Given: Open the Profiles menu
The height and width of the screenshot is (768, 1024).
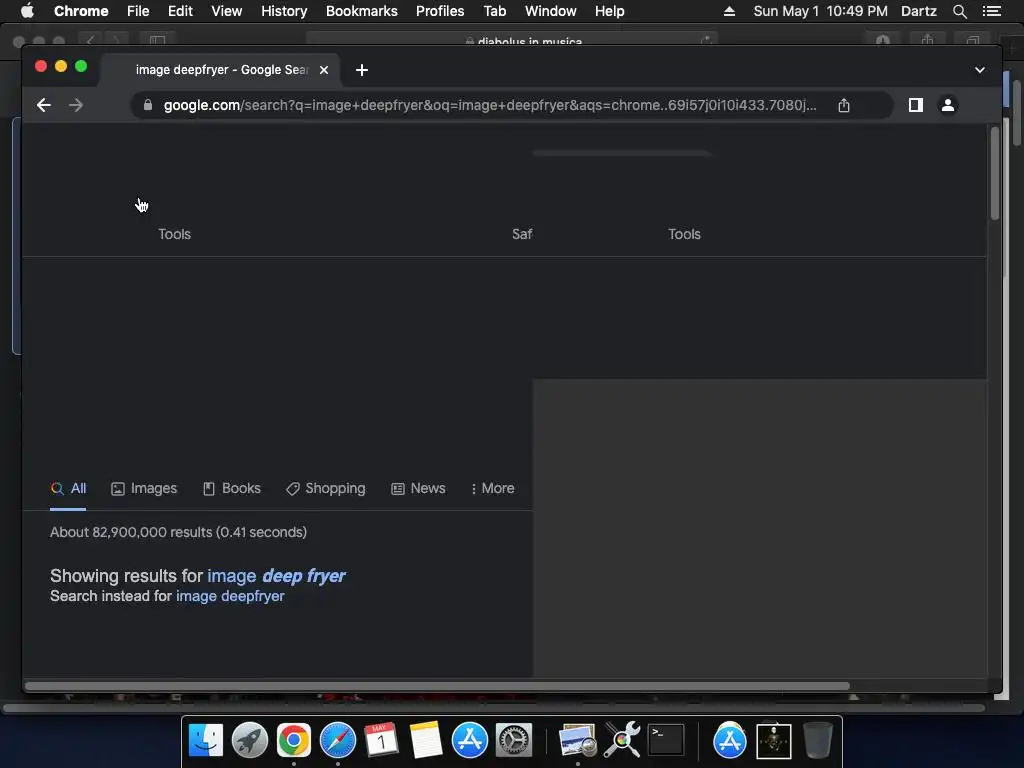Looking at the screenshot, I should point(440,11).
